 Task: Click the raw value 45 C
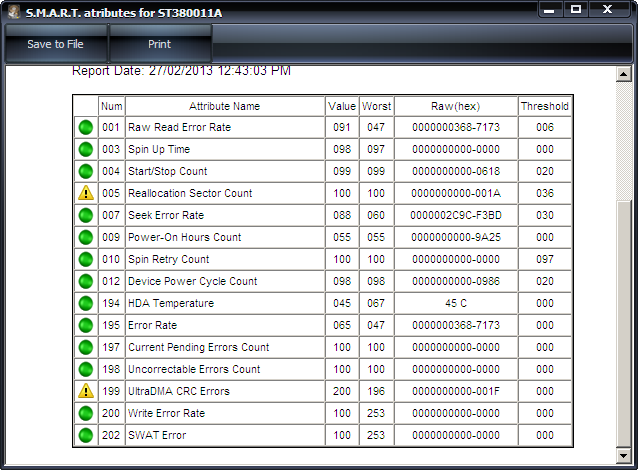[x=456, y=303]
